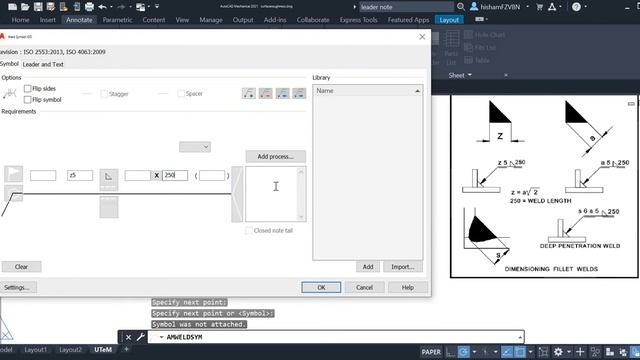Open the Parametric ribbon tab
The width and height of the screenshot is (640, 360).
(117, 20)
